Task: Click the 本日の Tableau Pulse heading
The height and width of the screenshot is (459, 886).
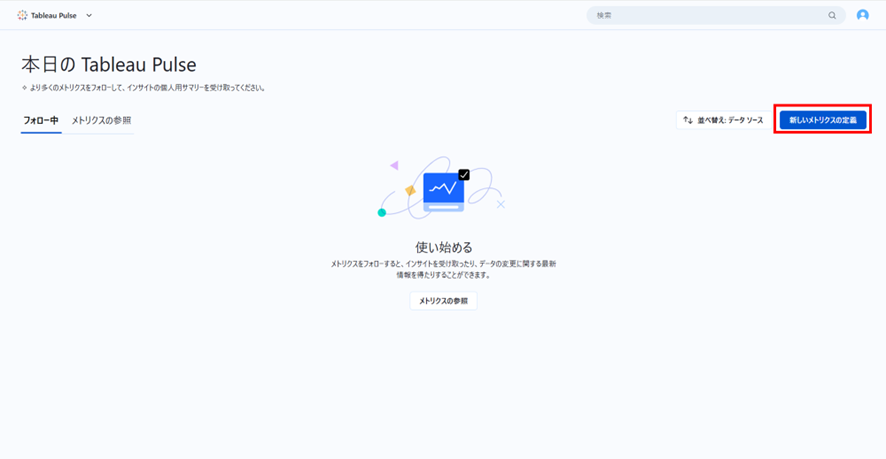Action: tap(109, 65)
